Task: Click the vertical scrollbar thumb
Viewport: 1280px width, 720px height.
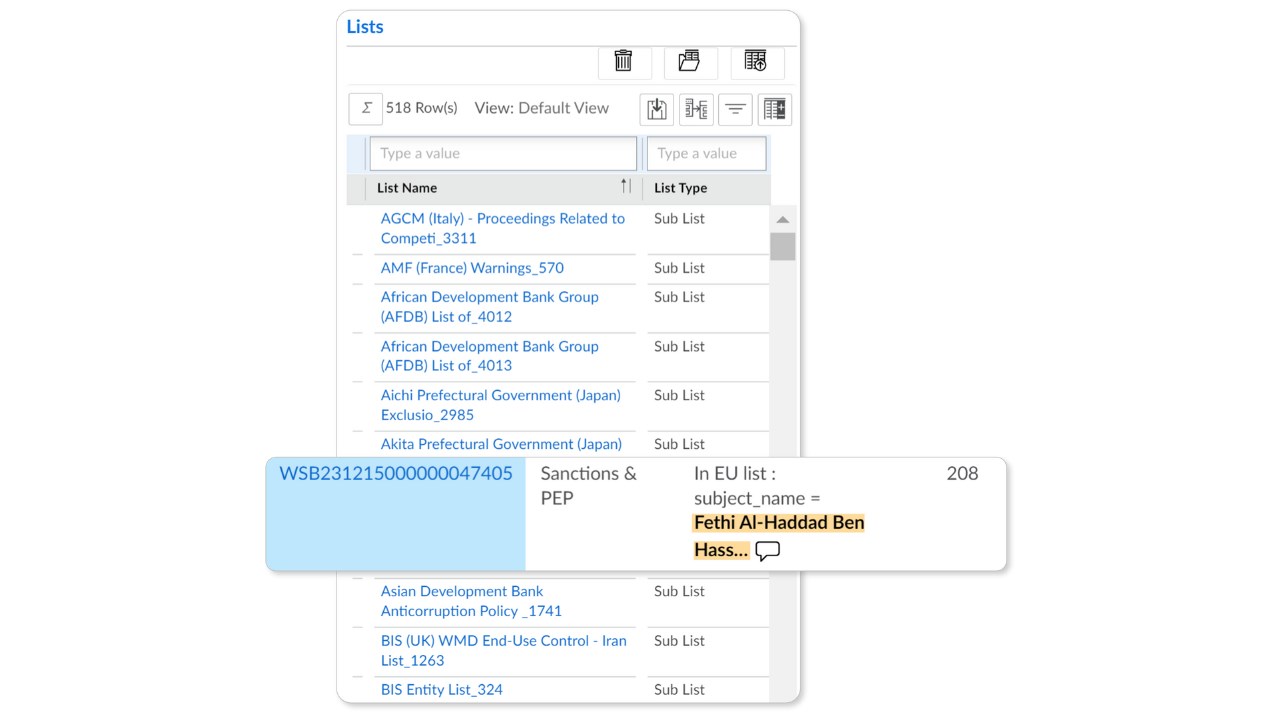Action: tap(783, 247)
